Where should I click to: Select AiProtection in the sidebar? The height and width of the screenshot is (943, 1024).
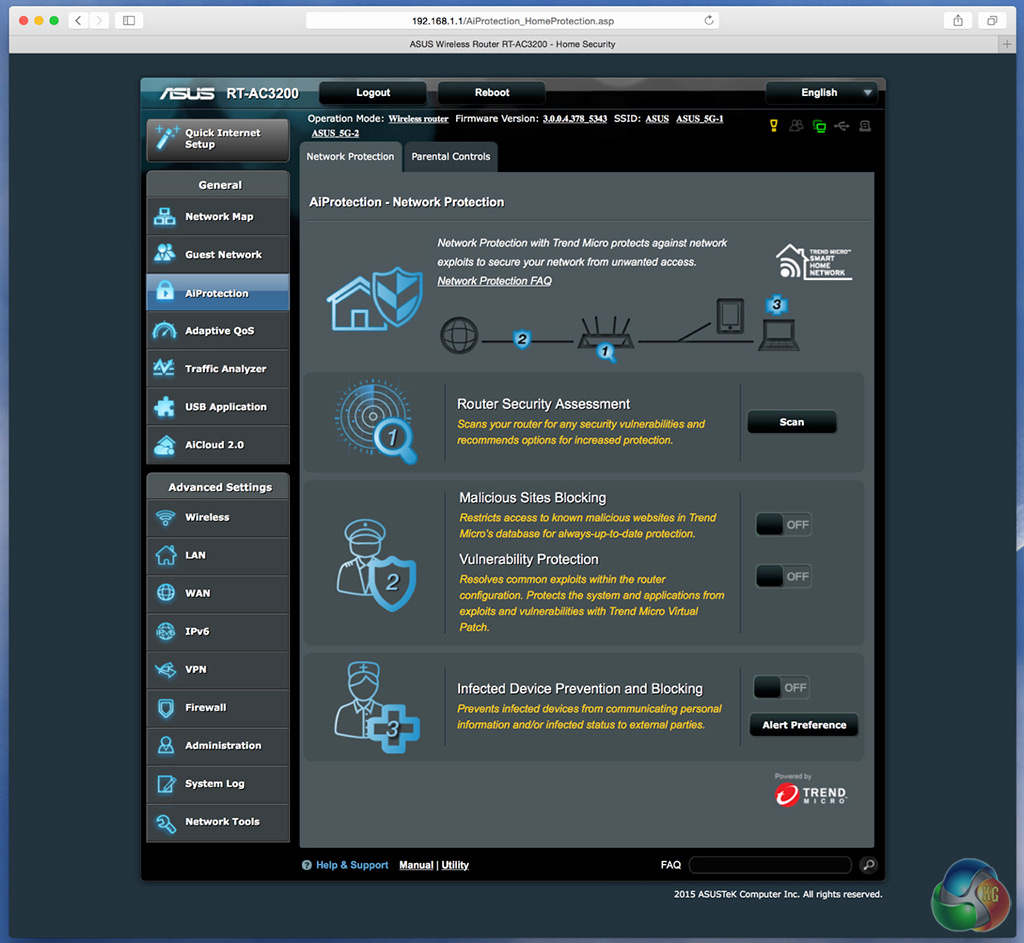point(218,293)
